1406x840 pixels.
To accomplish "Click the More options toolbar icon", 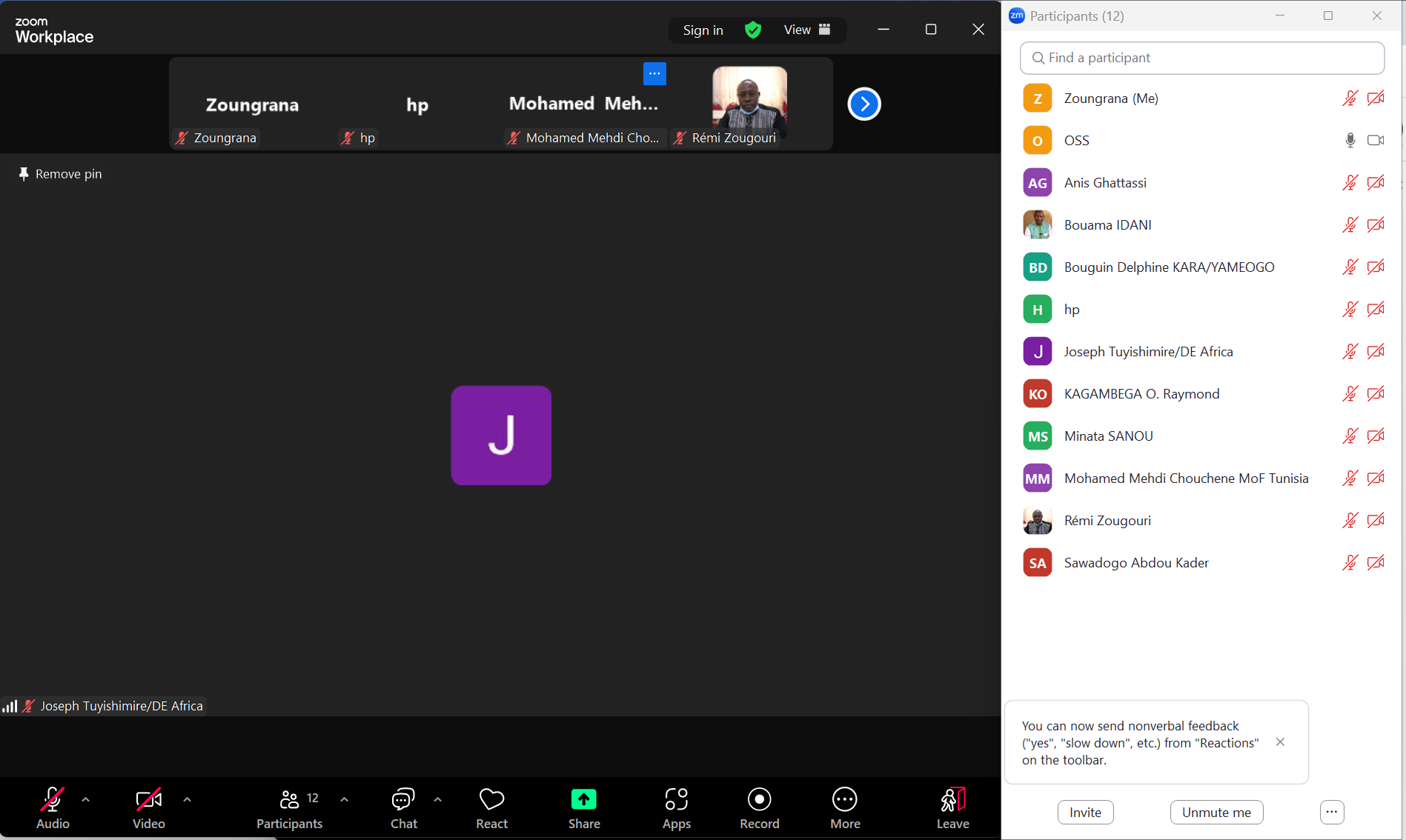I will coord(844,800).
